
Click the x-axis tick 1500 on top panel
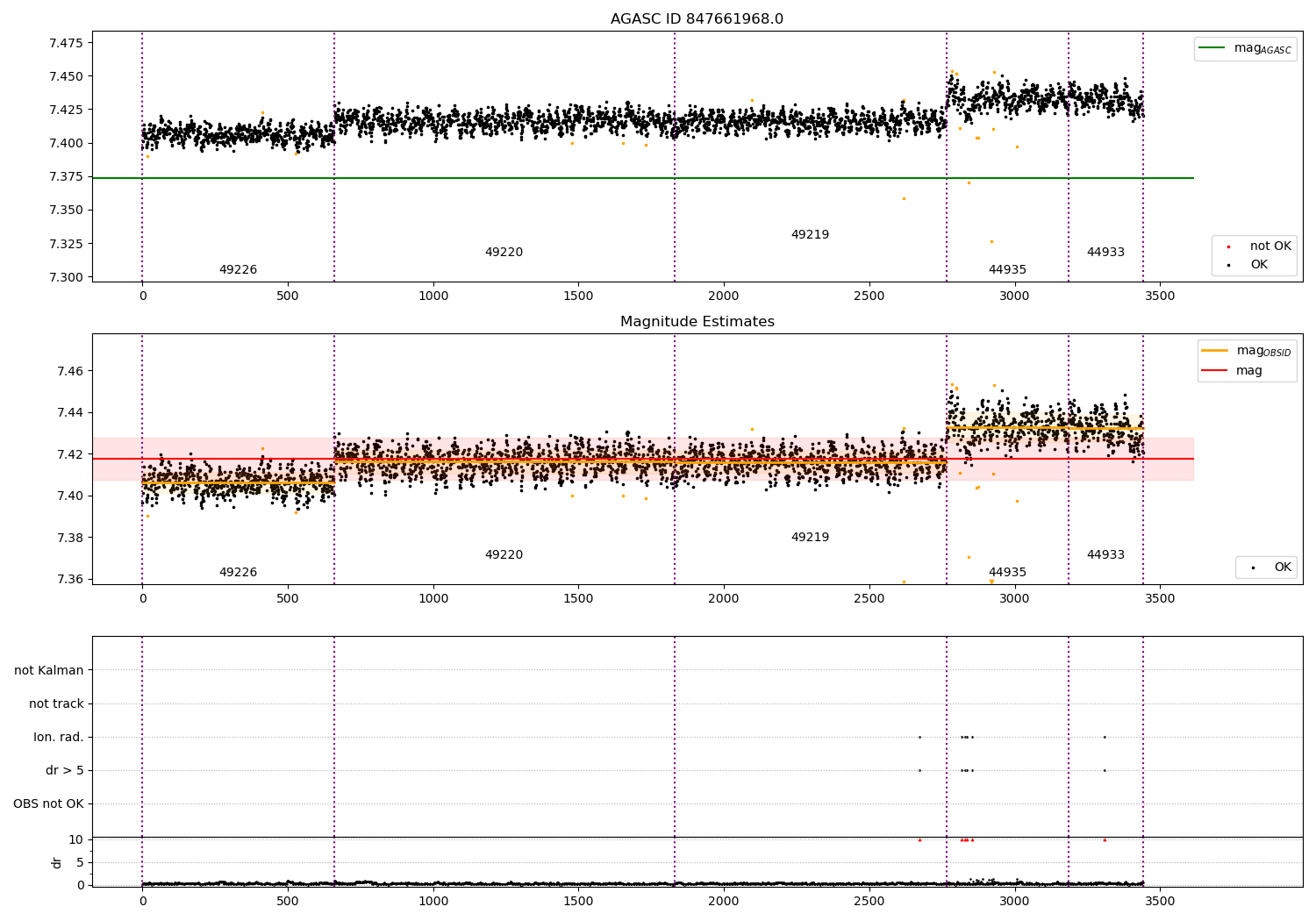coord(578,296)
